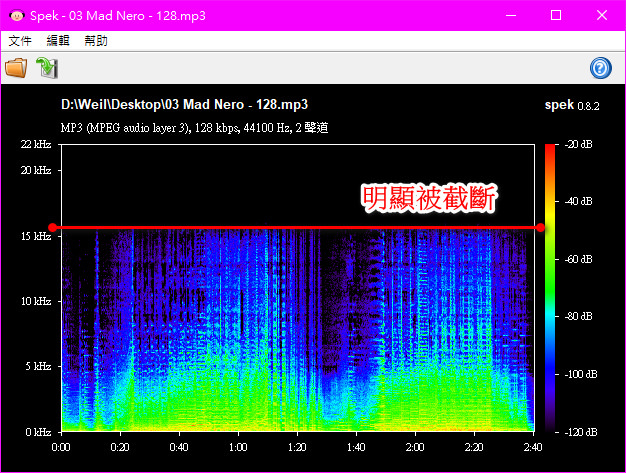Click the Spek app icon in title bar
Viewport: 626px width, 473px height.
(x=15, y=15)
